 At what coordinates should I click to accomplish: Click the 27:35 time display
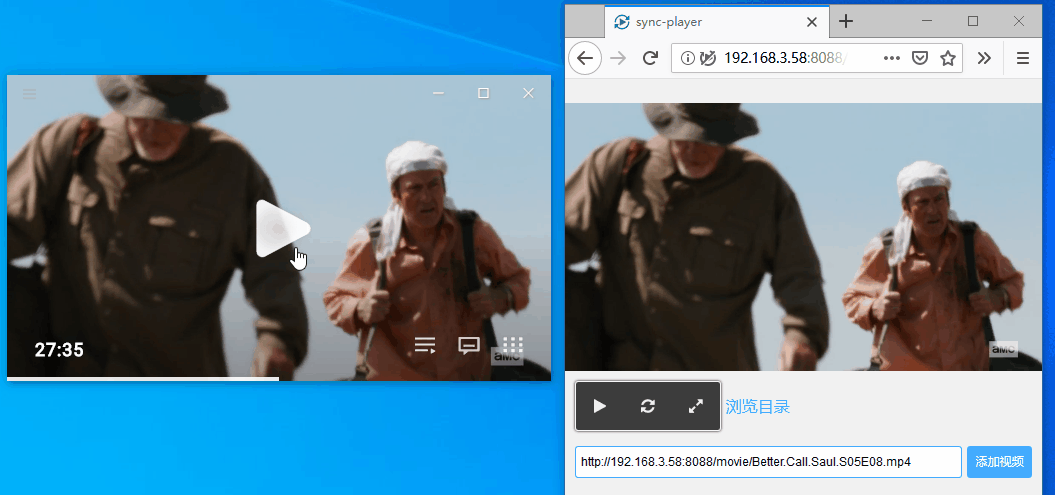pyautogui.click(x=59, y=350)
